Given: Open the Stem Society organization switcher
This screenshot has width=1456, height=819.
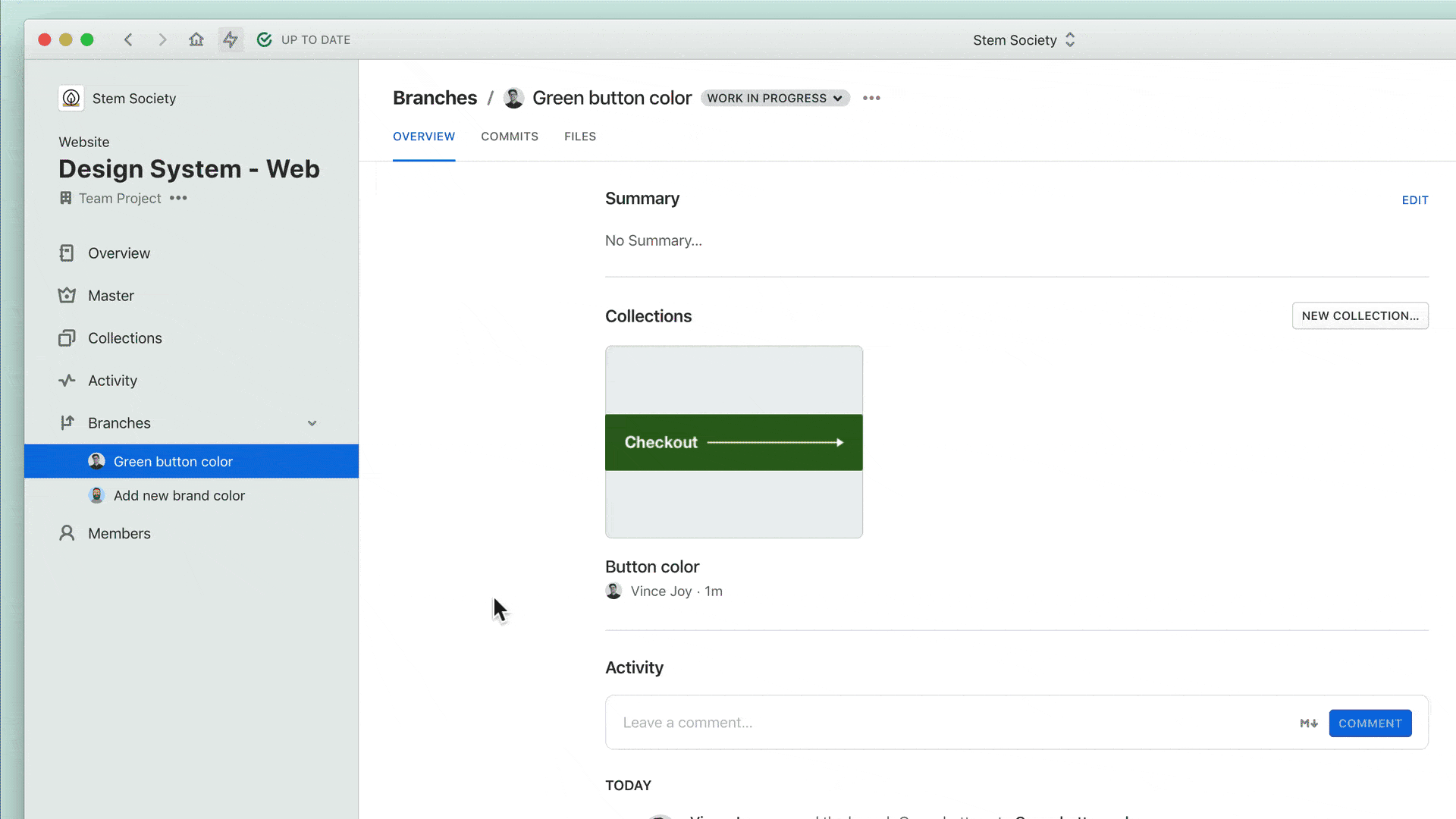Looking at the screenshot, I should coord(1024,40).
